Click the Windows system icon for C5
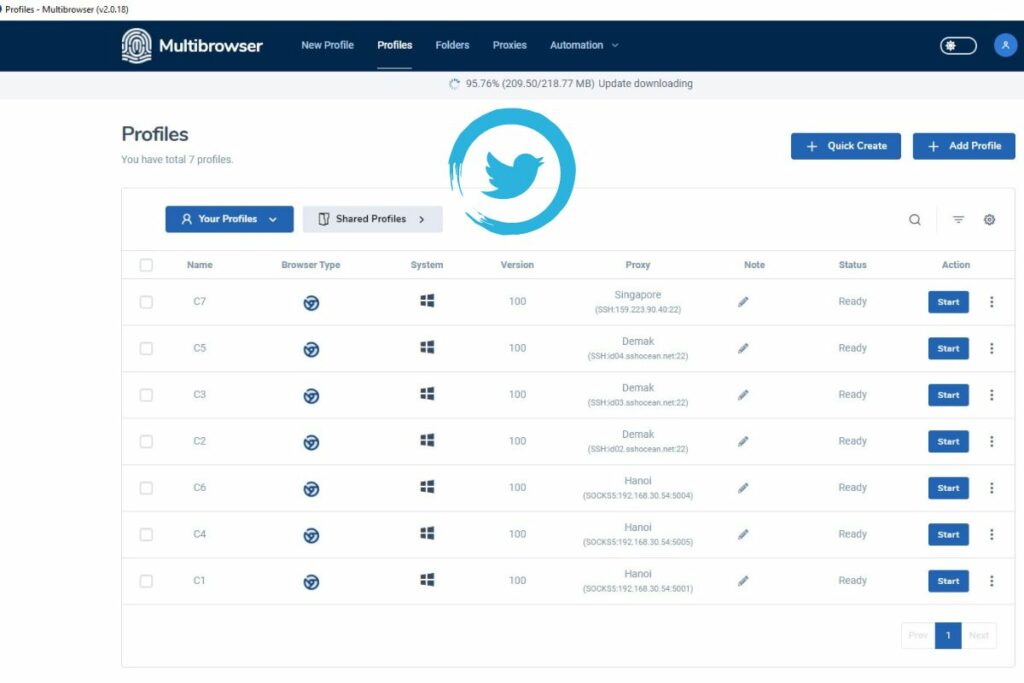 (x=427, y=347)
